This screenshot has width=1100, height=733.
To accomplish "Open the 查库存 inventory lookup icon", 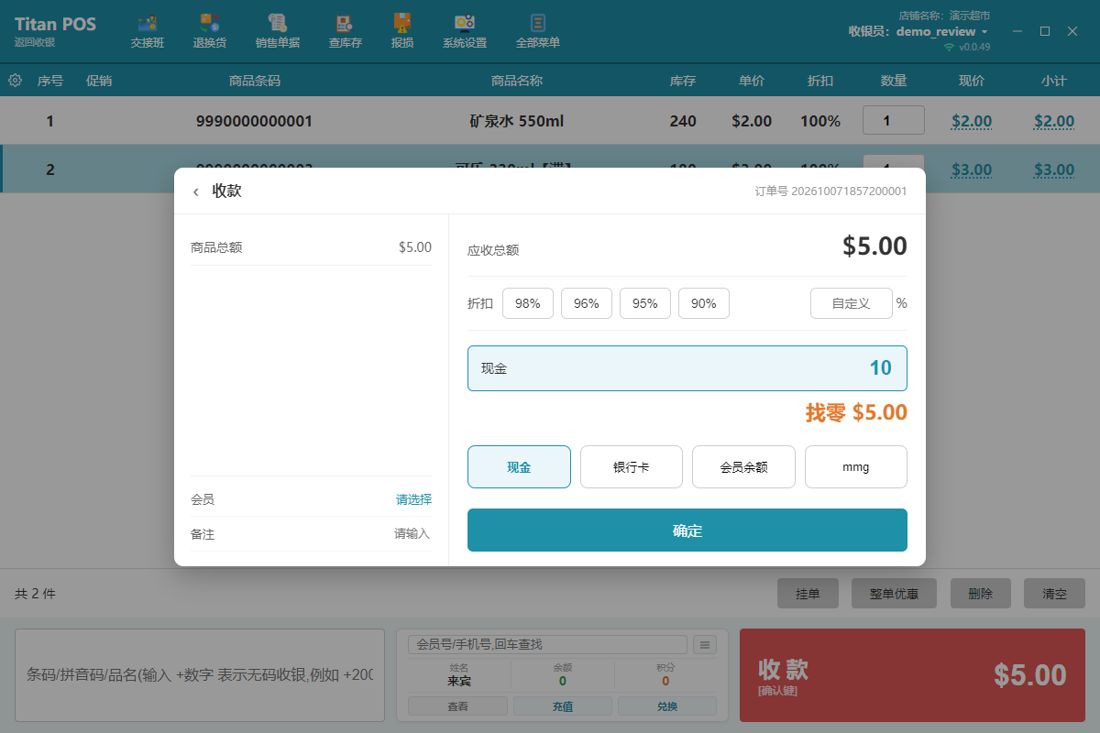I will [x=344, y=32].
